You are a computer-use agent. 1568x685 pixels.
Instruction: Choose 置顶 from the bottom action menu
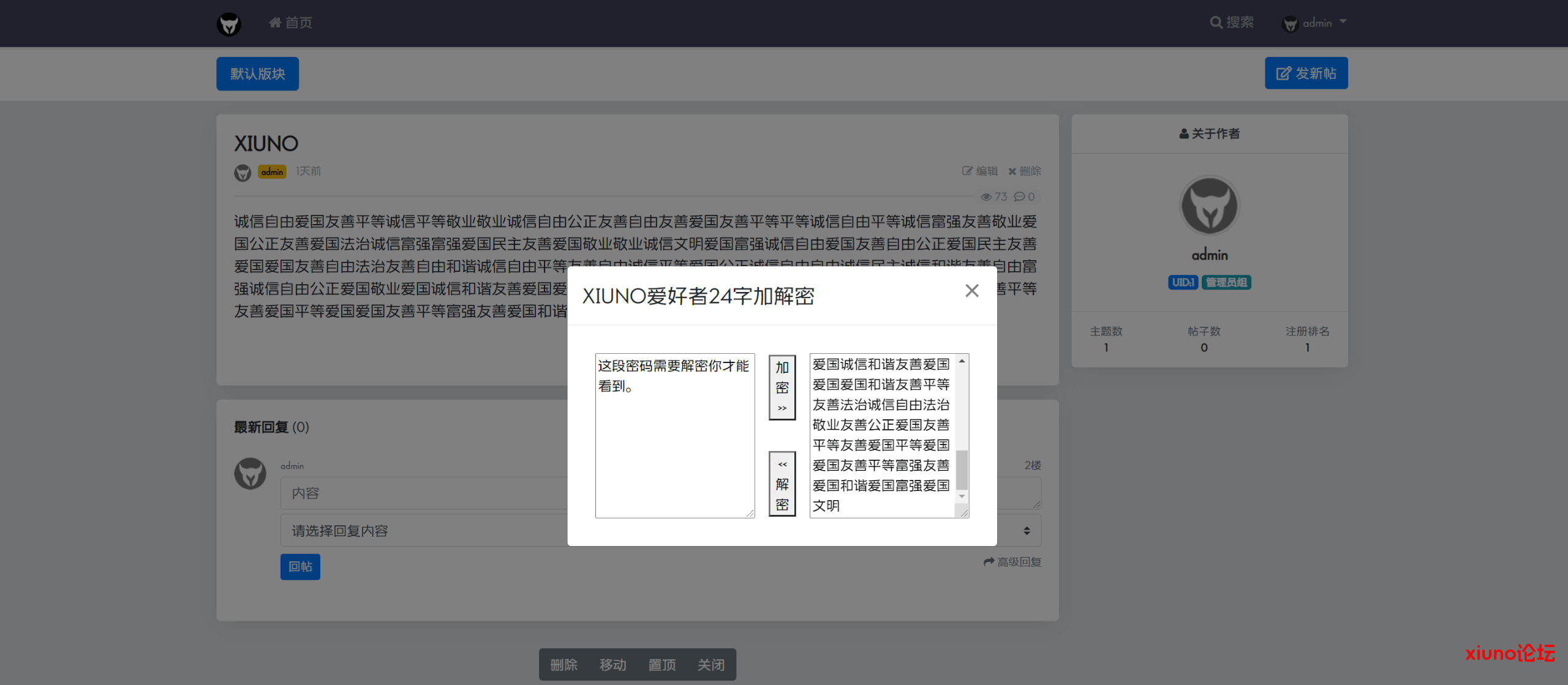tap(662, 664)
